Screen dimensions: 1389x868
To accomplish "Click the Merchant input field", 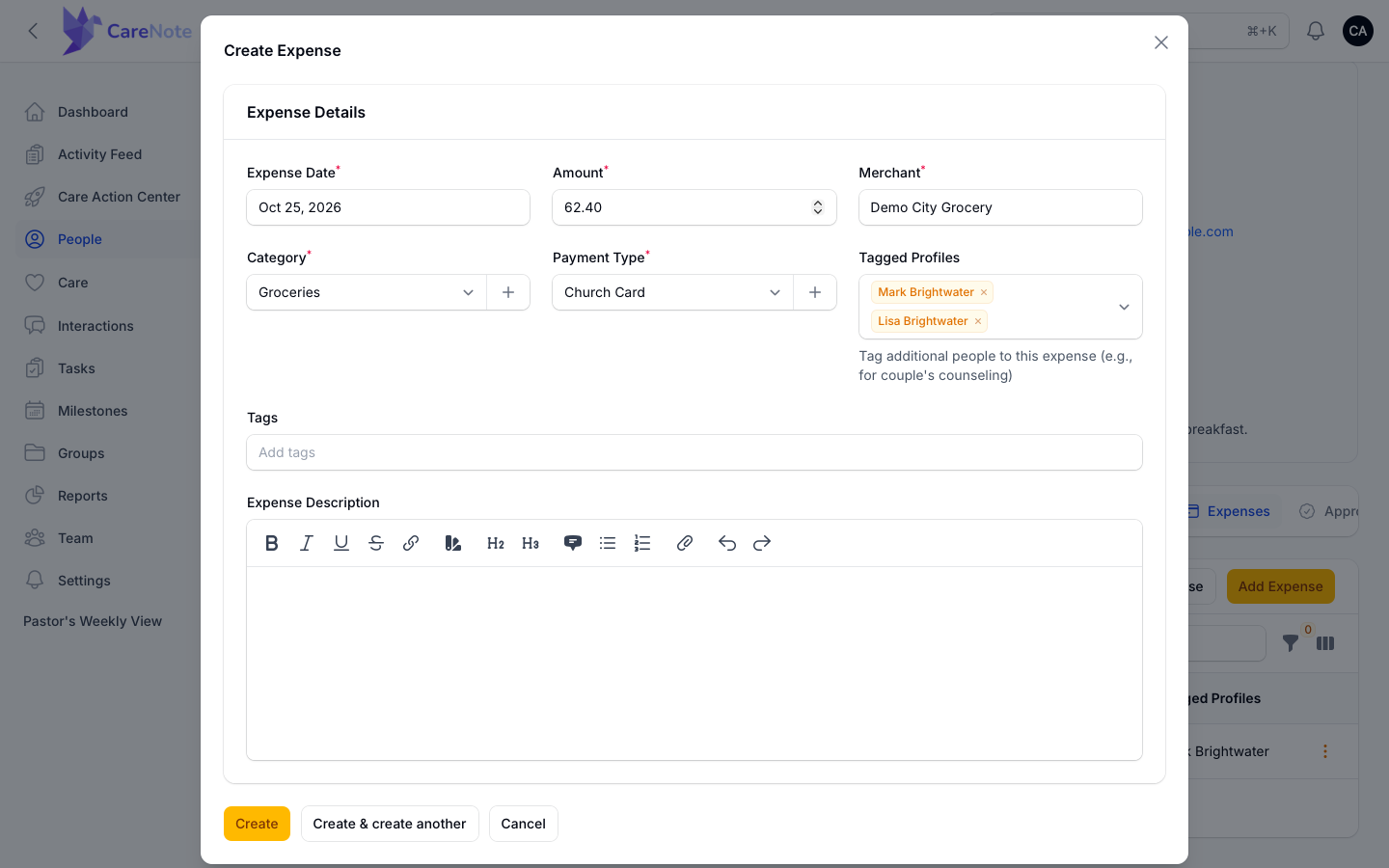I will pos(1000,207).
